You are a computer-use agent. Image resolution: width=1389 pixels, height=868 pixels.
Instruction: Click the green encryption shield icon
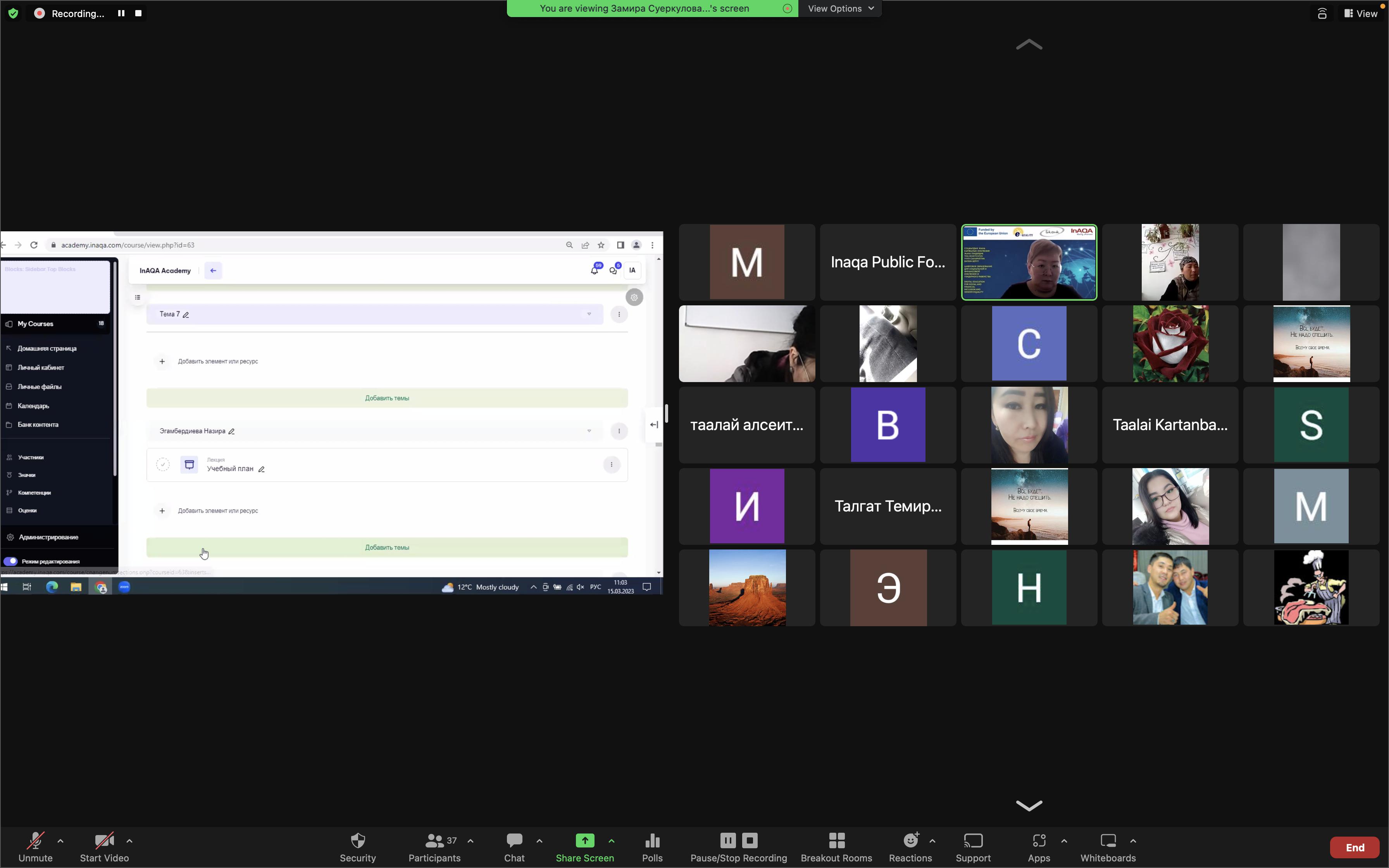[x=13, y=13]
